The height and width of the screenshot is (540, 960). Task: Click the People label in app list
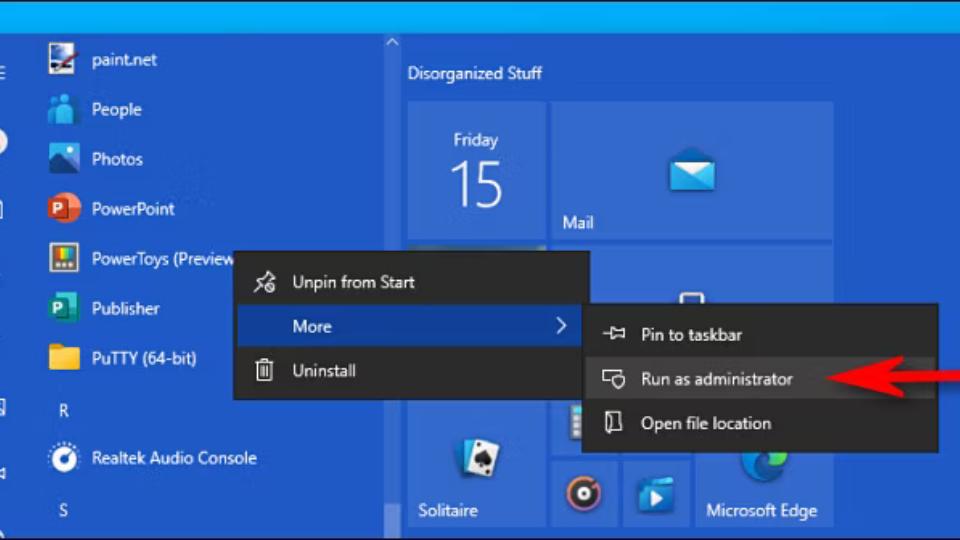[x=116, y=109]
